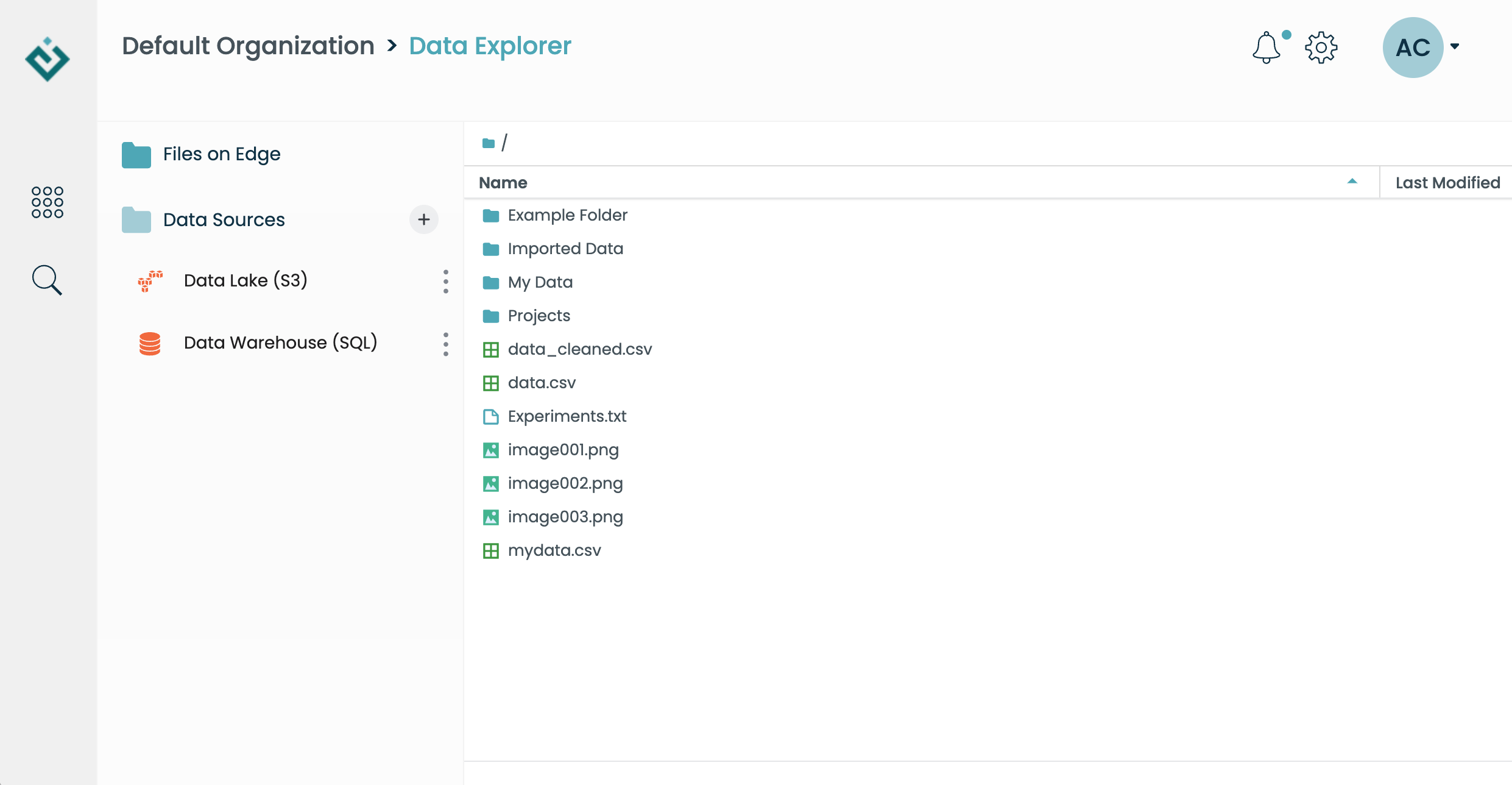Click data_cleaned.csv table icon
The height and width of the screenshot is (785, 1512).
tap(491, 350)
